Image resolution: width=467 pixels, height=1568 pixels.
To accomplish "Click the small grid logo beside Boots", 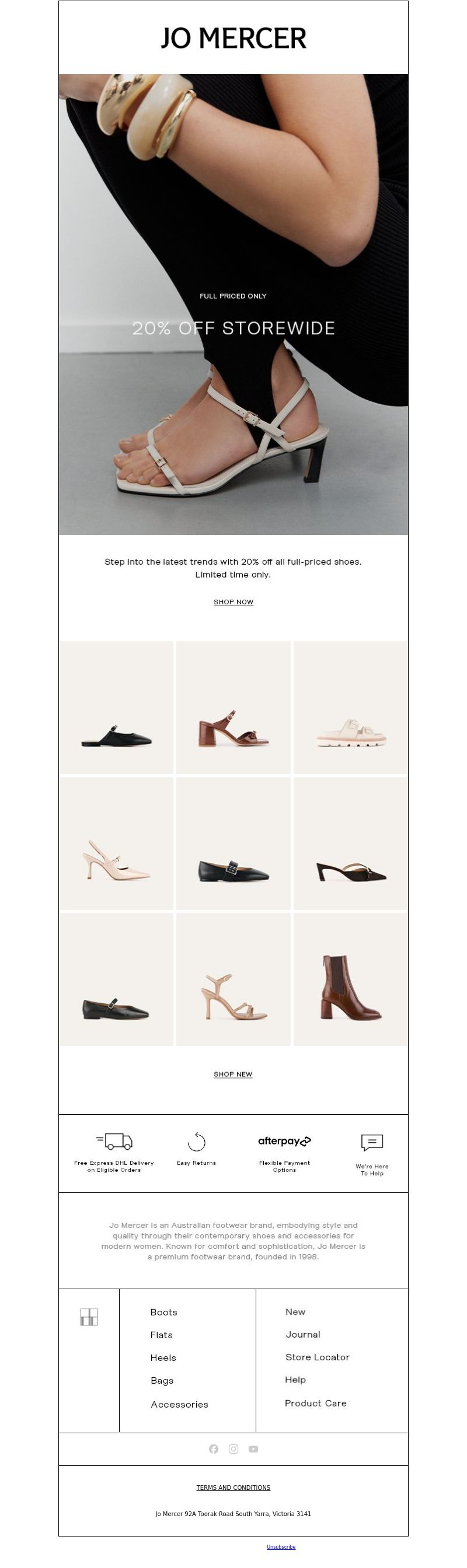I will 89,1317.
